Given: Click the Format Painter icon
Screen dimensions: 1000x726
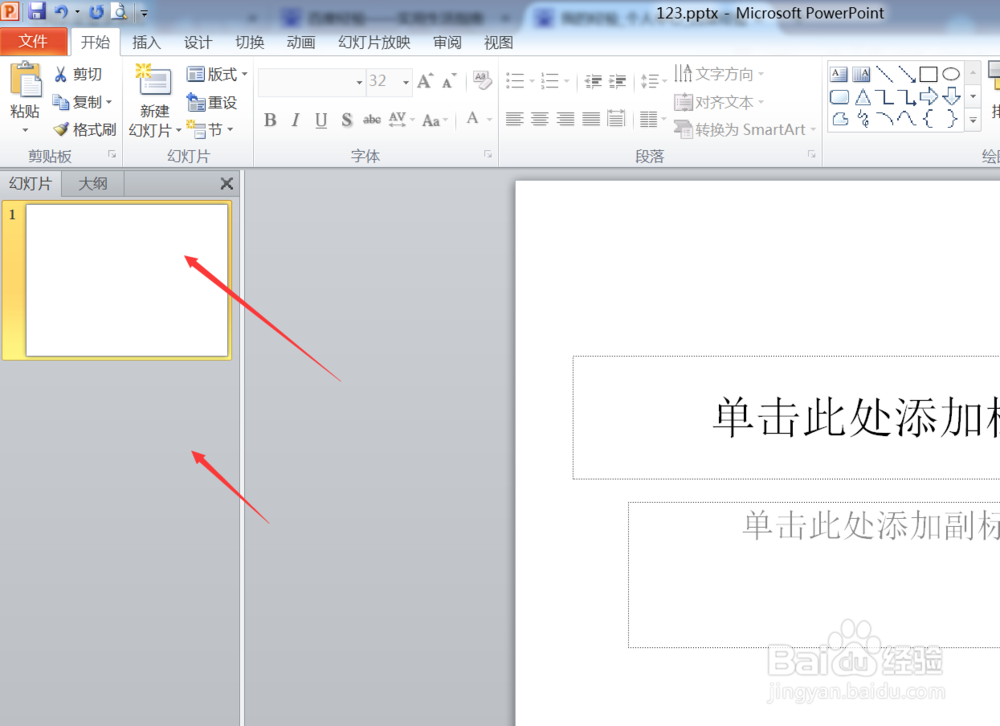Looking at the screenshot, I should (63, 129).
